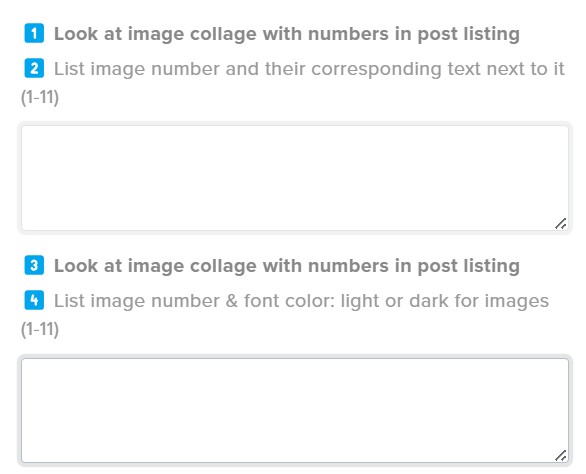Click the blue step 1 number badge
Viewport: 586px width, 474px height.
coord(34,33)
